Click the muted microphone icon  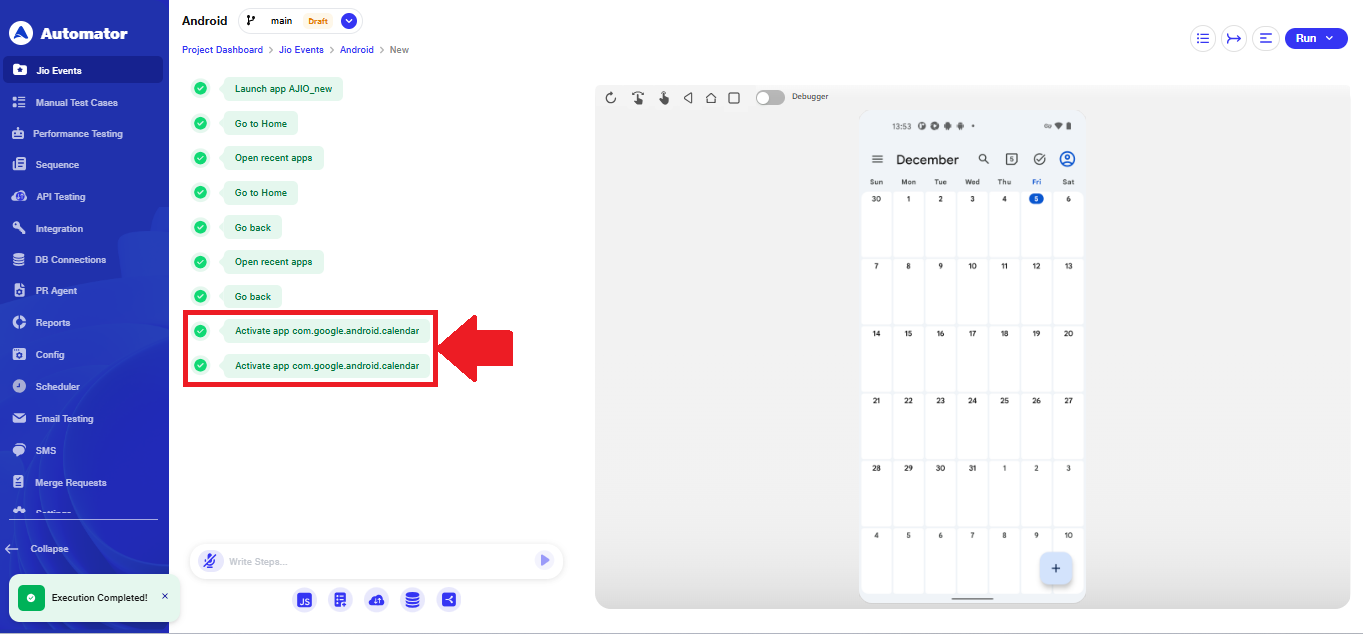210,561
